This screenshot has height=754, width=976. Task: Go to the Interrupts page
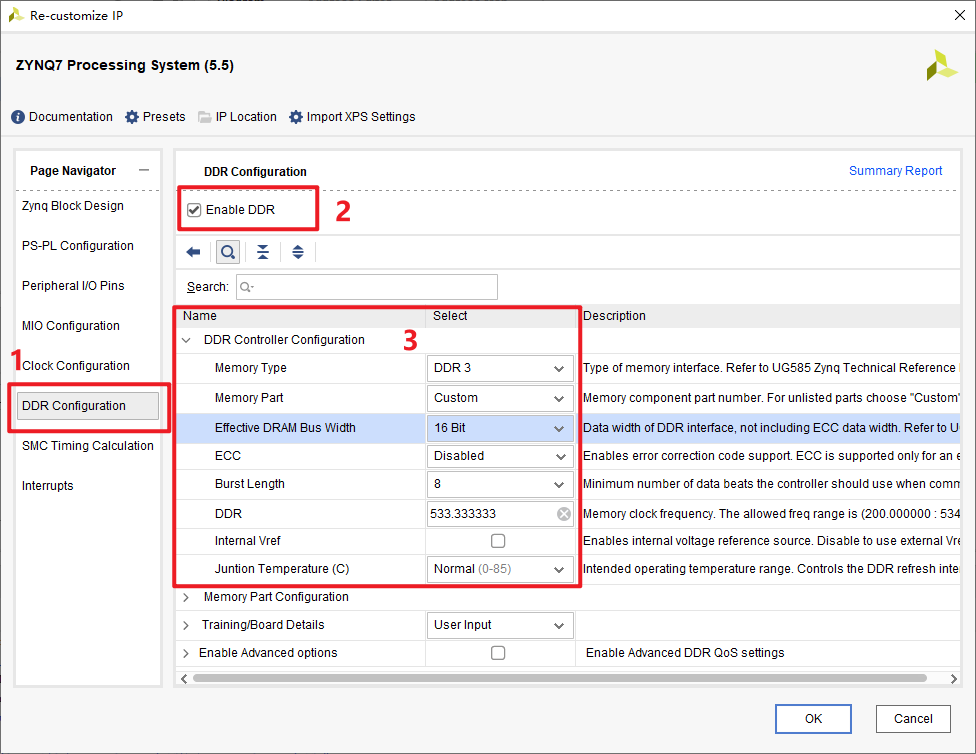47,486
